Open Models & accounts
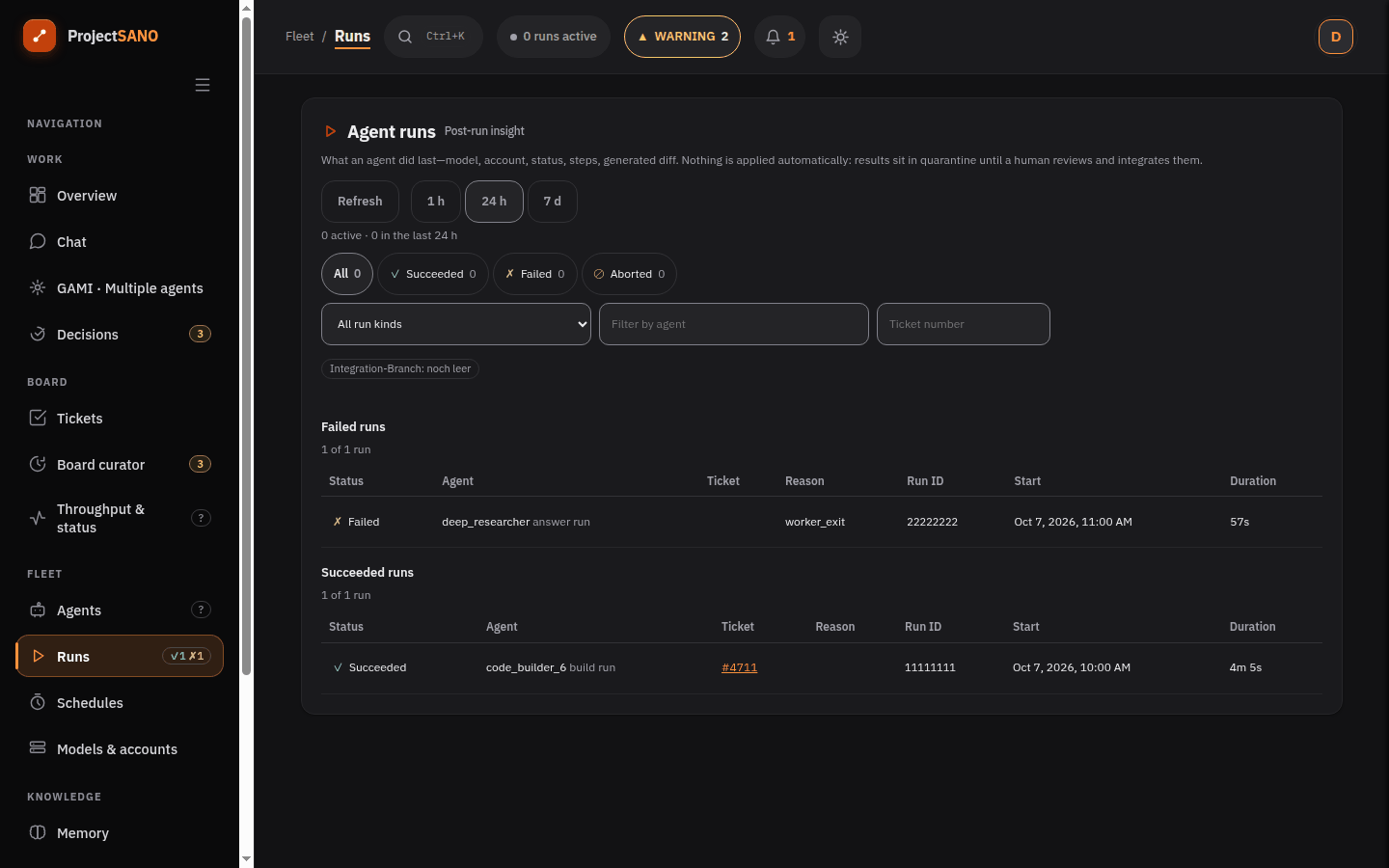Screen dimensions: 1389x868 120,749
